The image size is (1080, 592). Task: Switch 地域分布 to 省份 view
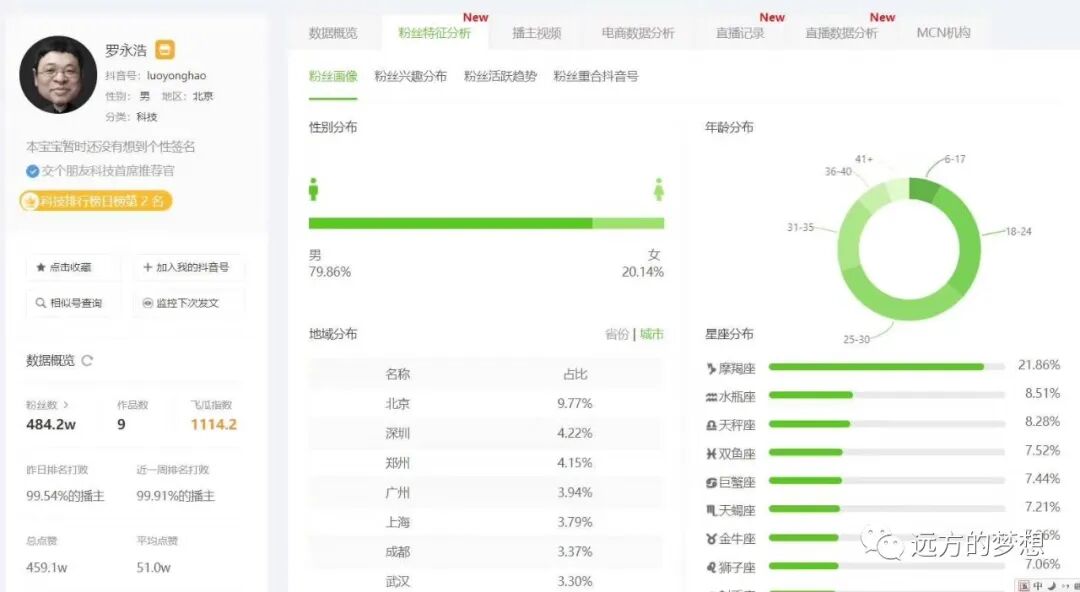pyautogui.click(x=616, y=334)
